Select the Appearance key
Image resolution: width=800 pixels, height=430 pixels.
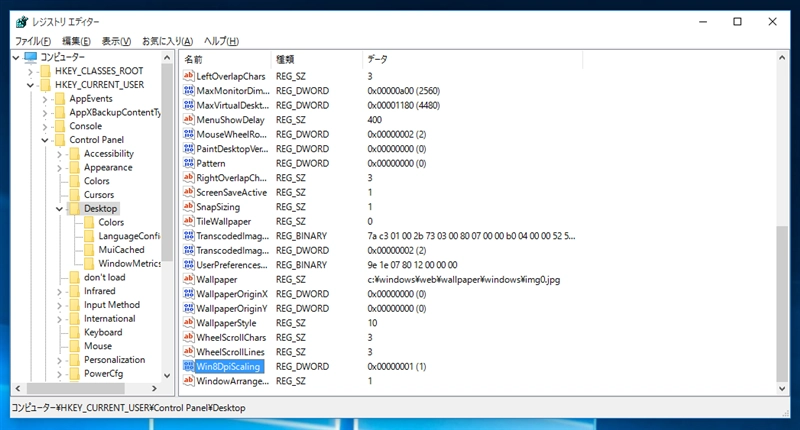pyautogui.click(x=108, y=168)
